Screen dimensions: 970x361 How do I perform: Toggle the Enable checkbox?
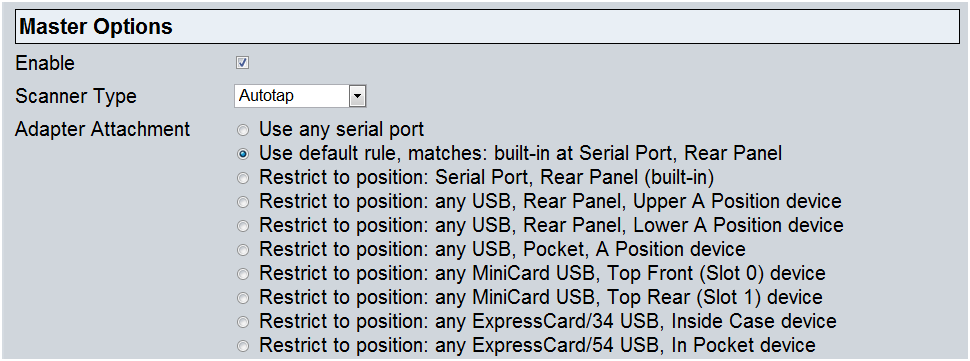click(x=242, y=63)
